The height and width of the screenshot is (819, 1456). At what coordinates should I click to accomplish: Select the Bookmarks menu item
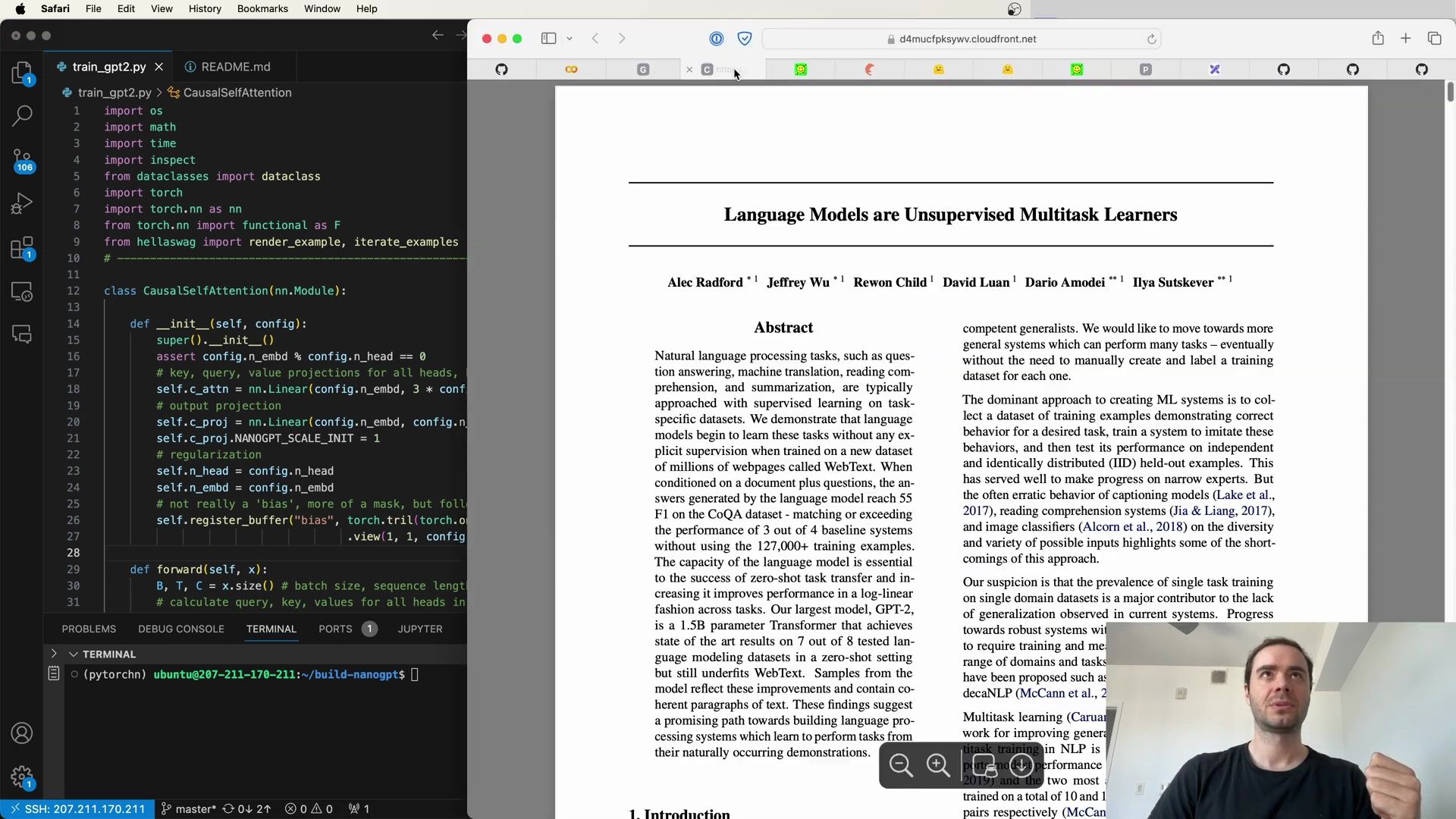coord(262,8)
